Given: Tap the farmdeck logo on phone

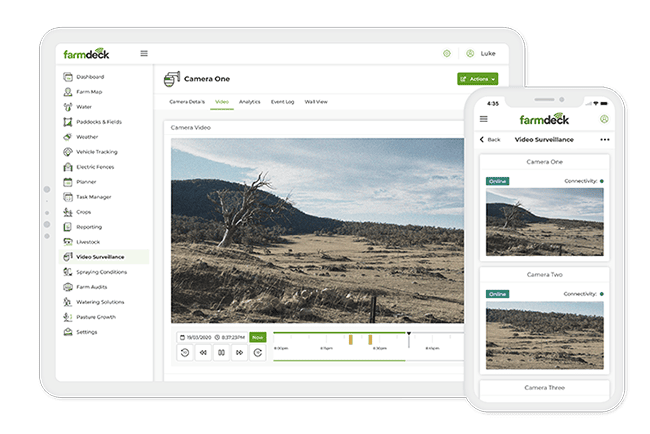Looking at the screenshot, I should pyautogui.click(x=544, y=119).
